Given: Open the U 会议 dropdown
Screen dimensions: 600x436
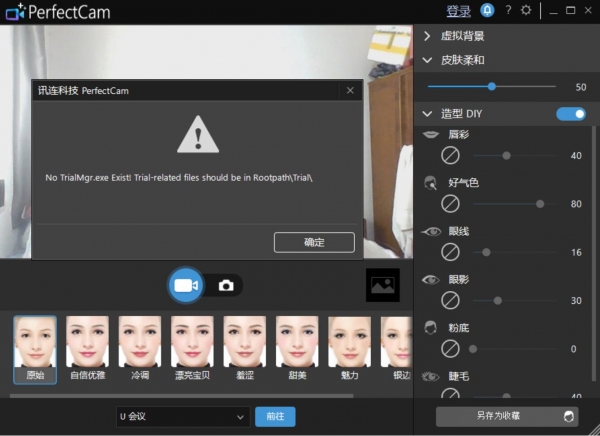Looking at the screenshot, I should pyautogui.click(x=183, y=416).
